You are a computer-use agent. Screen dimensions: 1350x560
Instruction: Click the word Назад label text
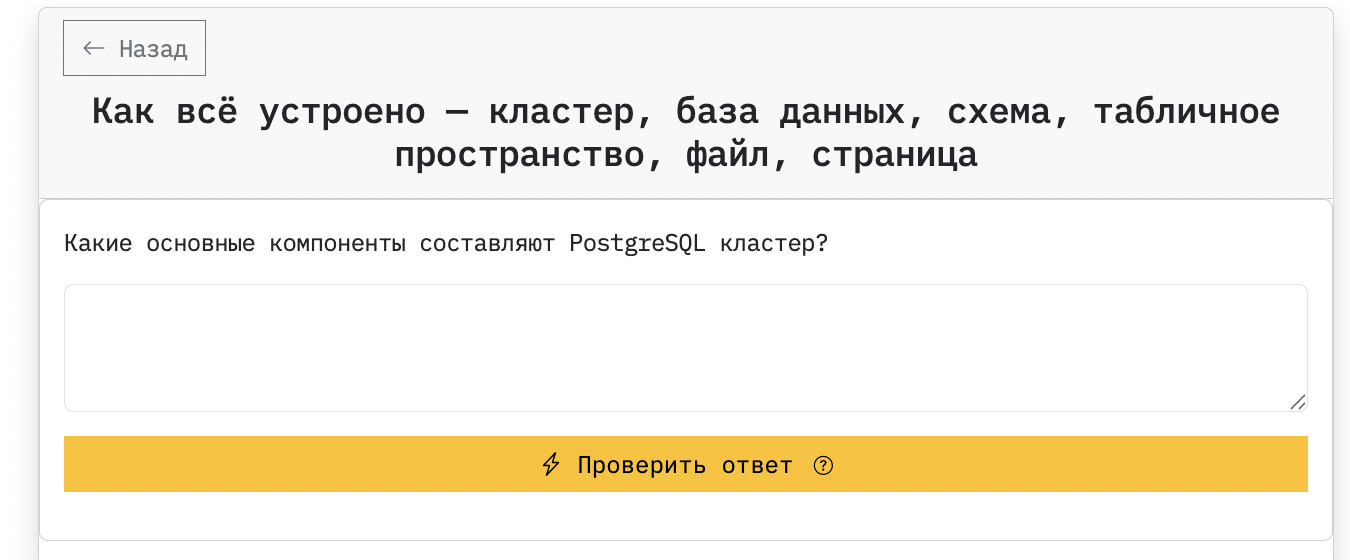pos(153,49)
